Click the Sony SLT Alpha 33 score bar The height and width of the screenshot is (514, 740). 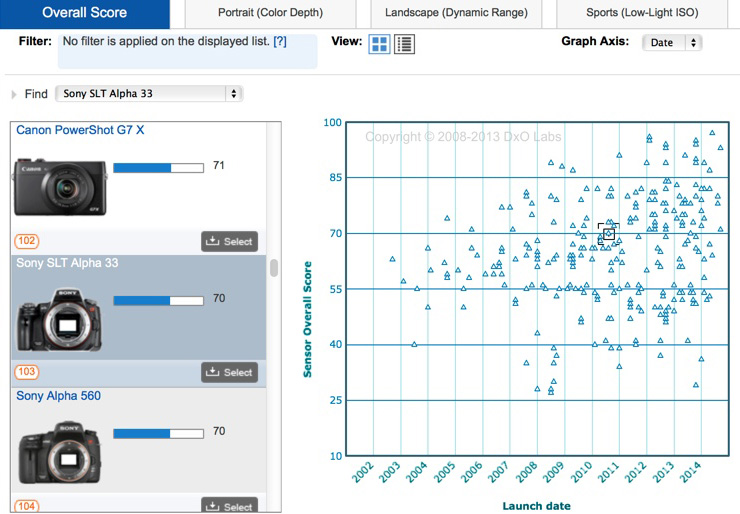coord(159,301)
